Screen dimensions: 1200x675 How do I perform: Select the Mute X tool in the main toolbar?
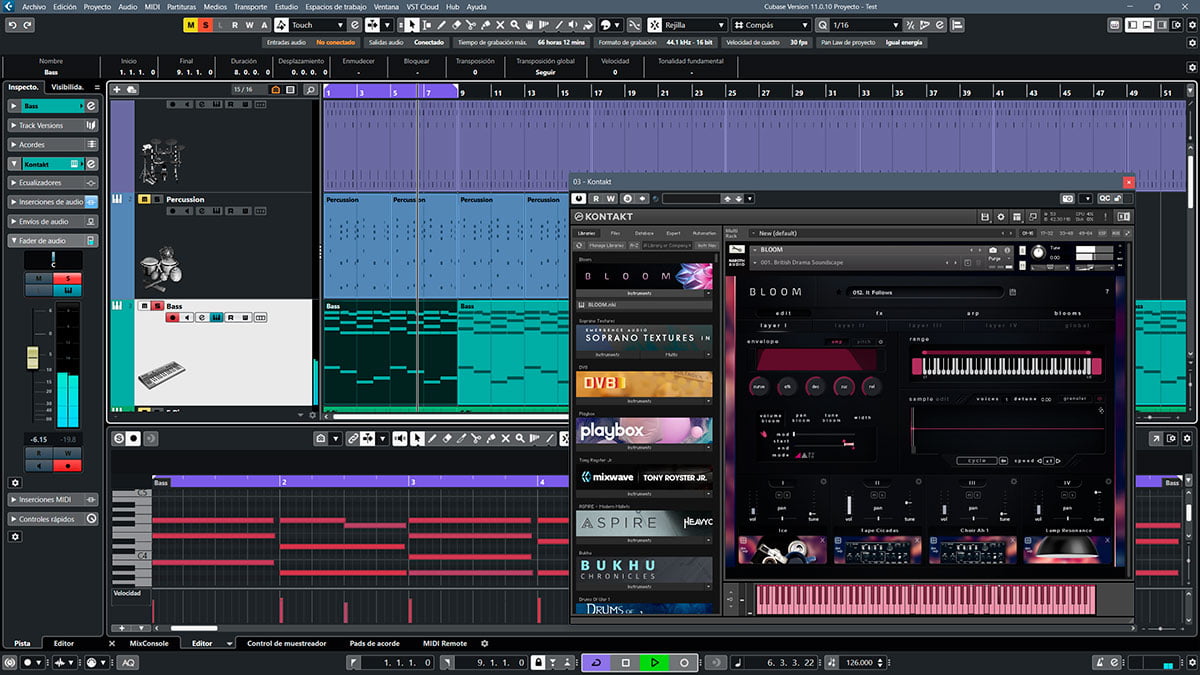coord(502,24)
